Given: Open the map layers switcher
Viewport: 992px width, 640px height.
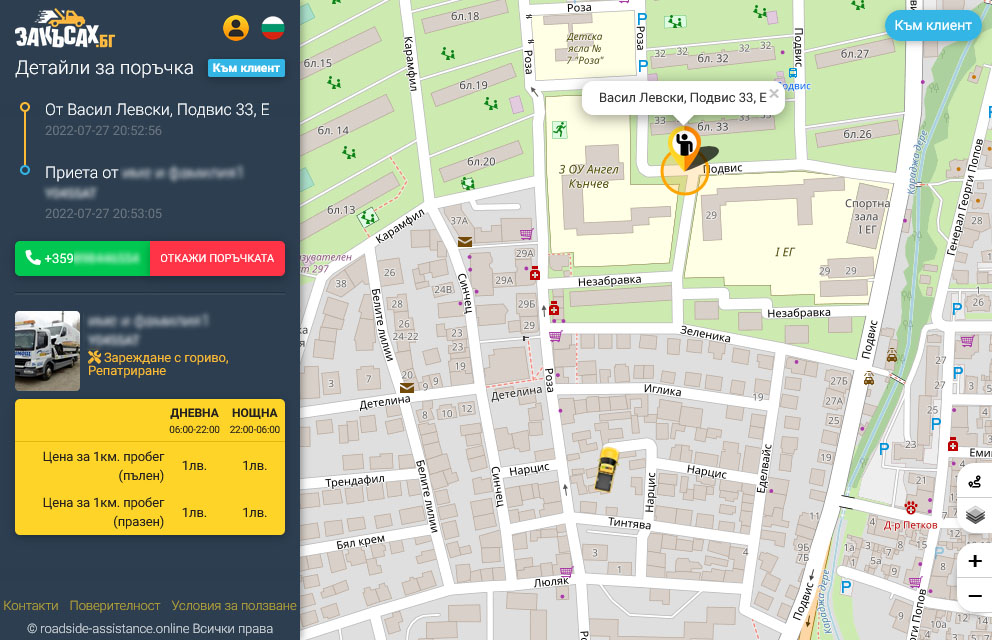Looking at the screenshot, I should [975, 516].
